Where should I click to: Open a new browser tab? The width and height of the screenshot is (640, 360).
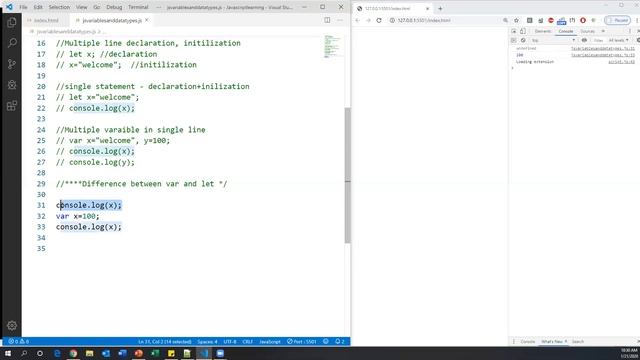pos(440,8)
